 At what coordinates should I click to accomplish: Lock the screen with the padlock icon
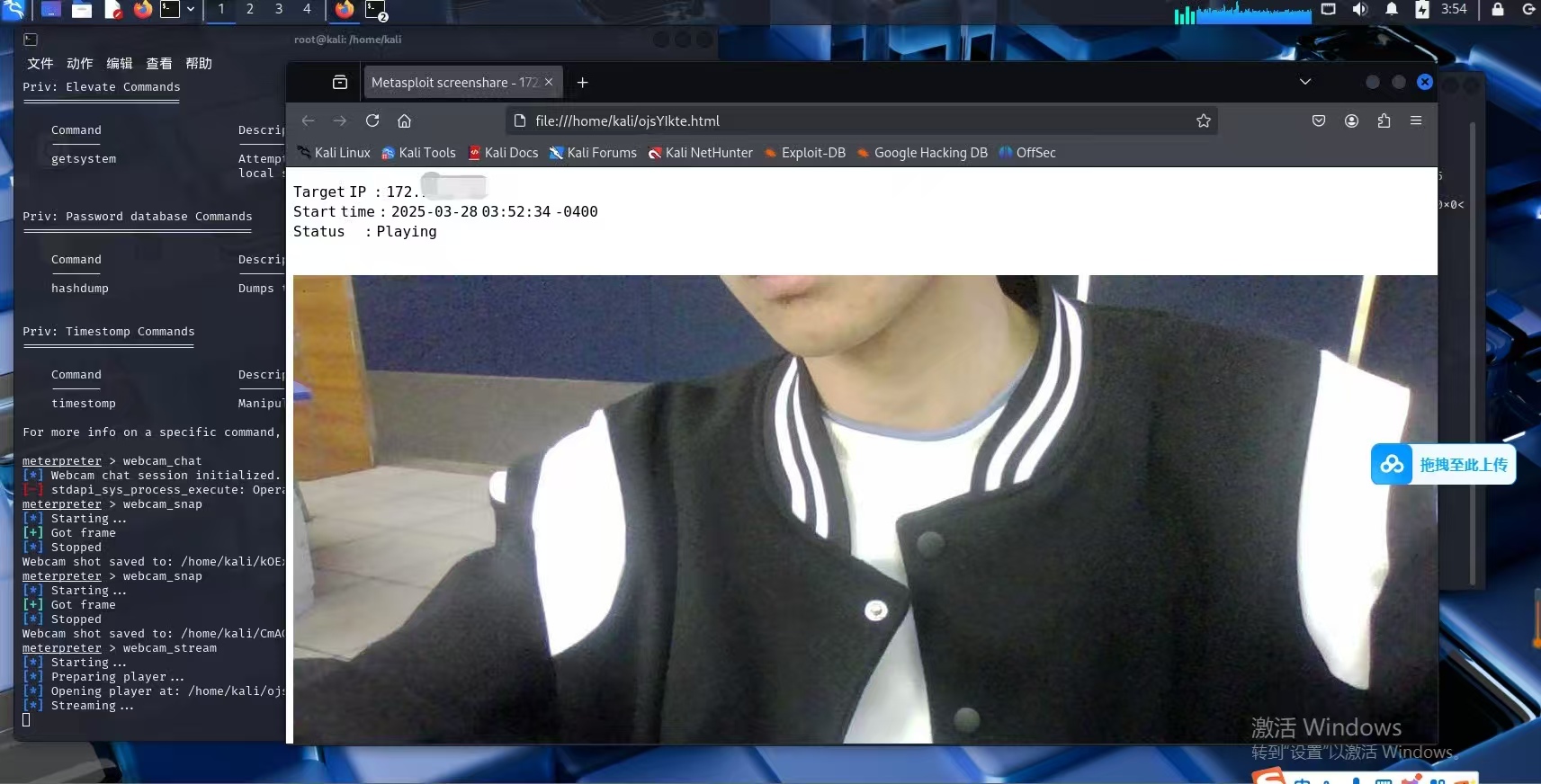(1498, 9)
